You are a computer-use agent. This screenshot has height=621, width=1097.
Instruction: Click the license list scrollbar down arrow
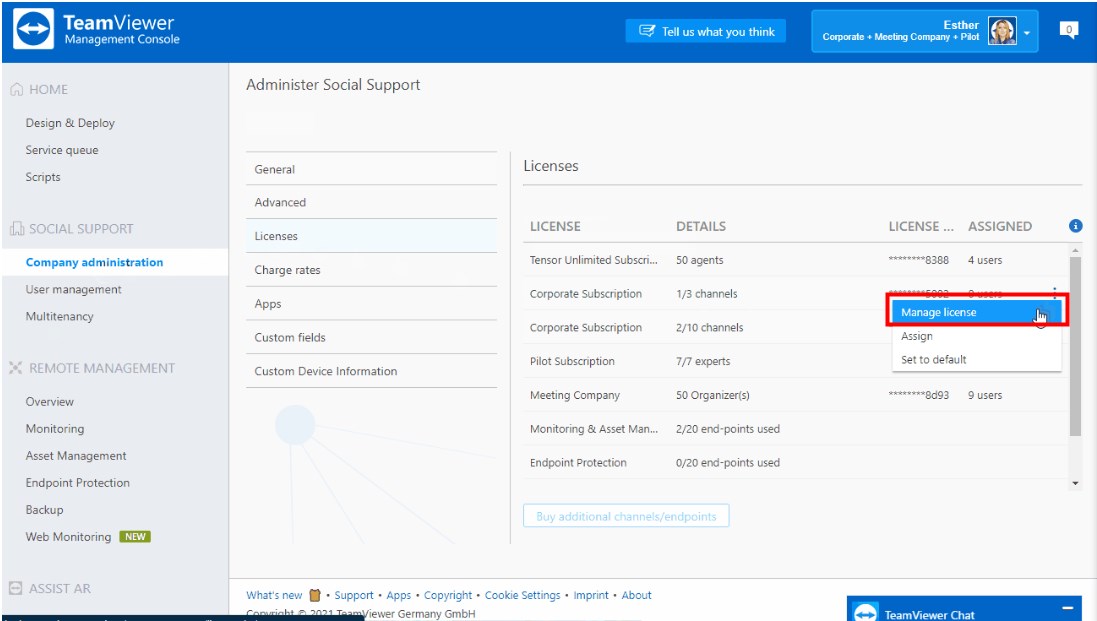tap(1075, 483)
